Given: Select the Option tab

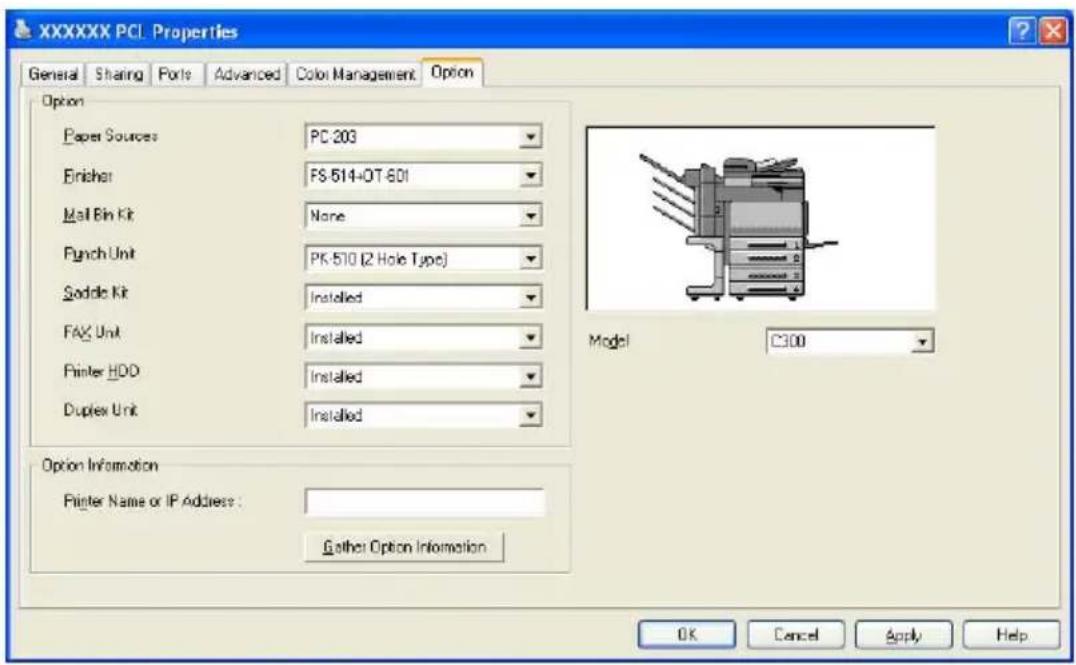Looking at the screenshot, I should click(x=452, y=72).
